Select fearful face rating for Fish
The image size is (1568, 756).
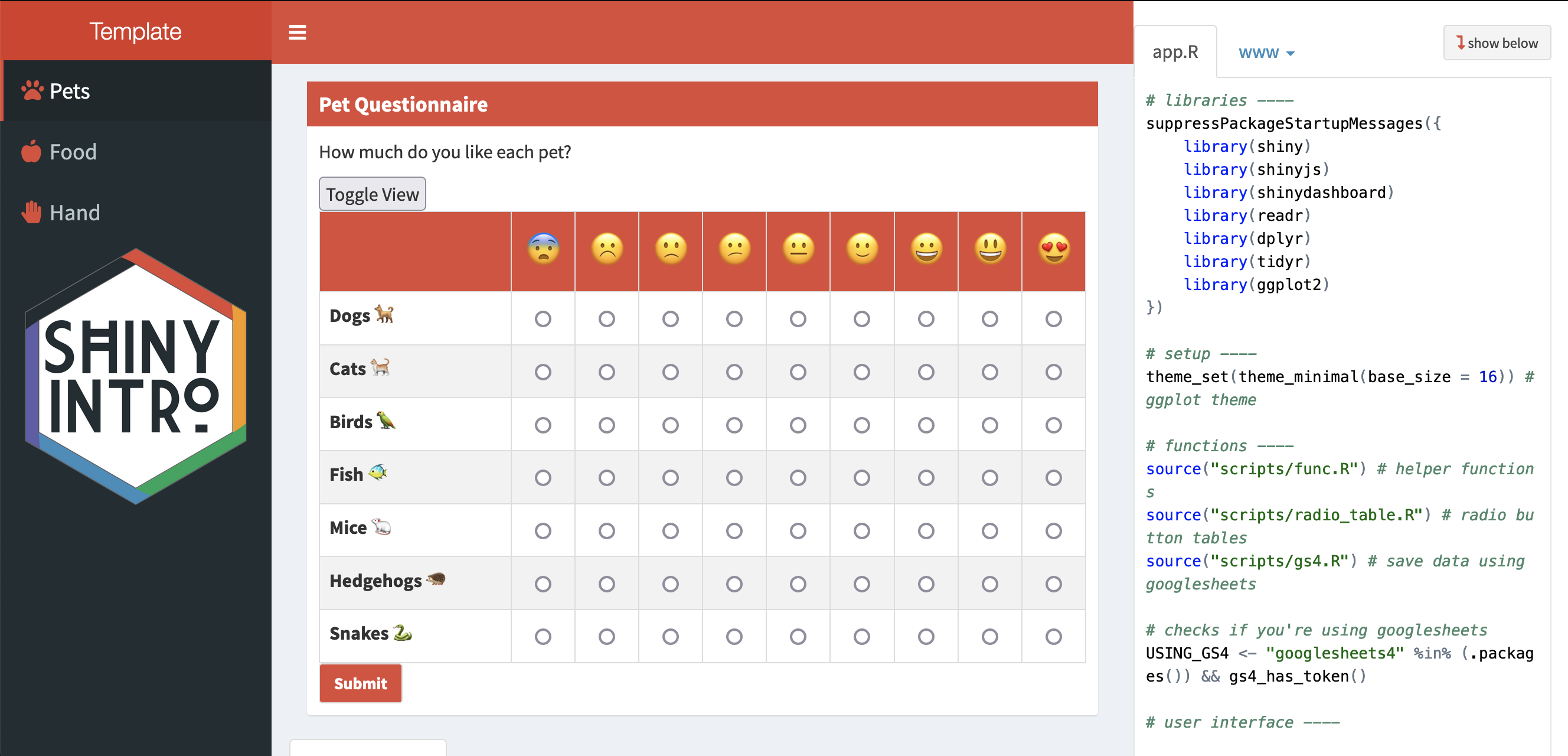[x=543, y=478]
